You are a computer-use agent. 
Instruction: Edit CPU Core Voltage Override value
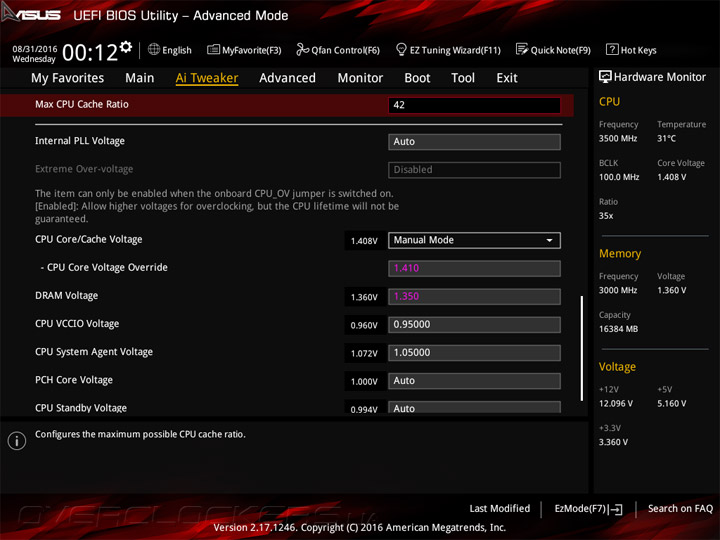[474, 269]
